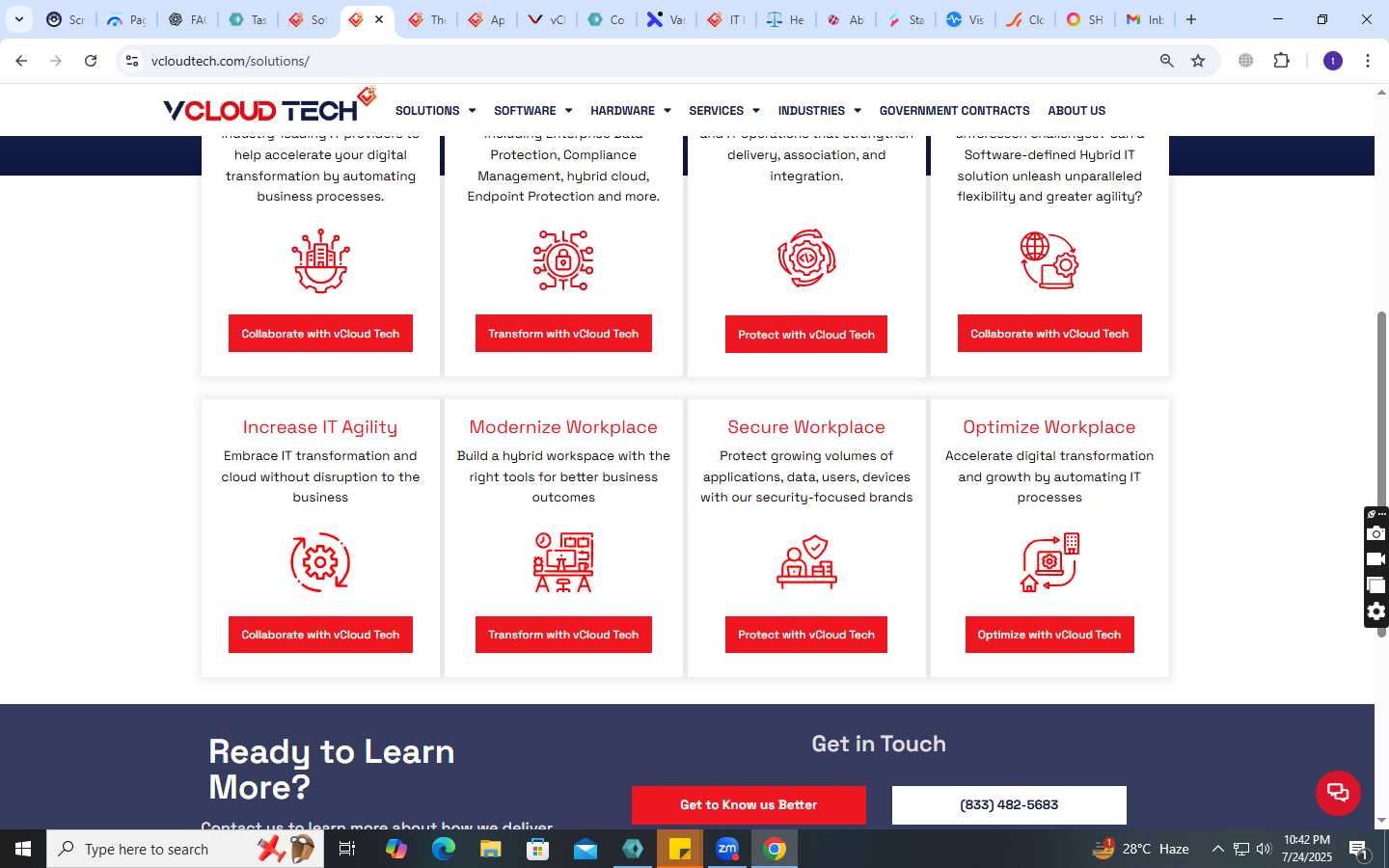Reload the page with the refresh icon
The width and height of the screenshot is (1389, 868).
[x=91, y=61]
